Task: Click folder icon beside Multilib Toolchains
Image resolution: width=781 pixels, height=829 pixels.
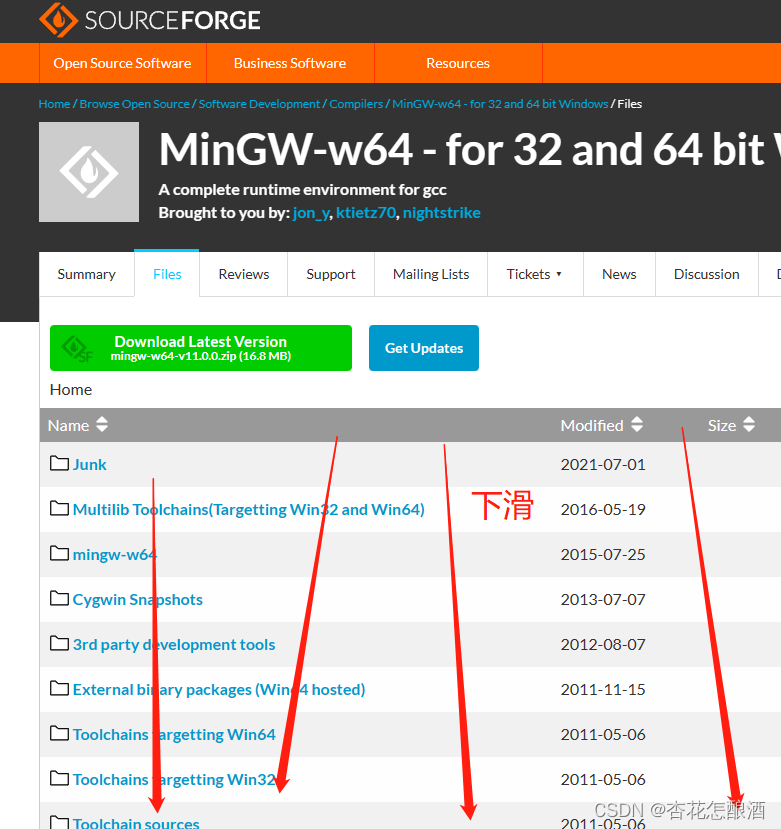Action: tap(59, 509)
